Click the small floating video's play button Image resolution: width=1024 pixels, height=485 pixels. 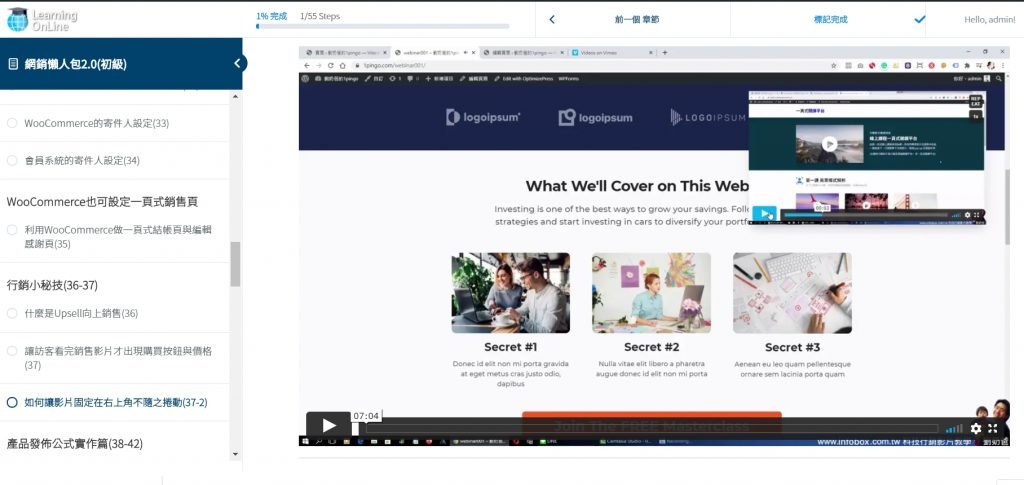[764, 213]
